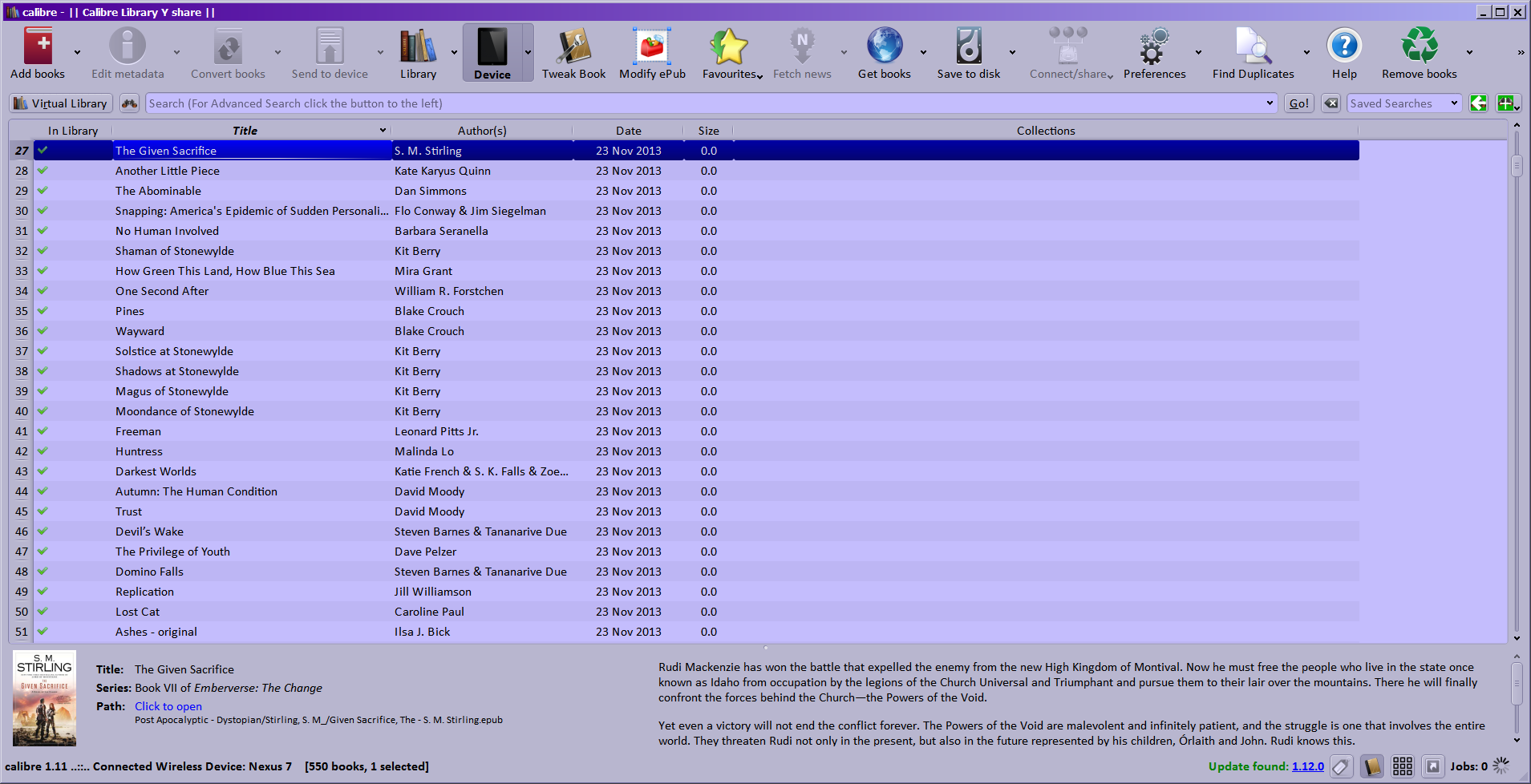Screen dimensions: 1531x784
Task: Click the Jobs: 0 status label
Action: (1468, 766)
